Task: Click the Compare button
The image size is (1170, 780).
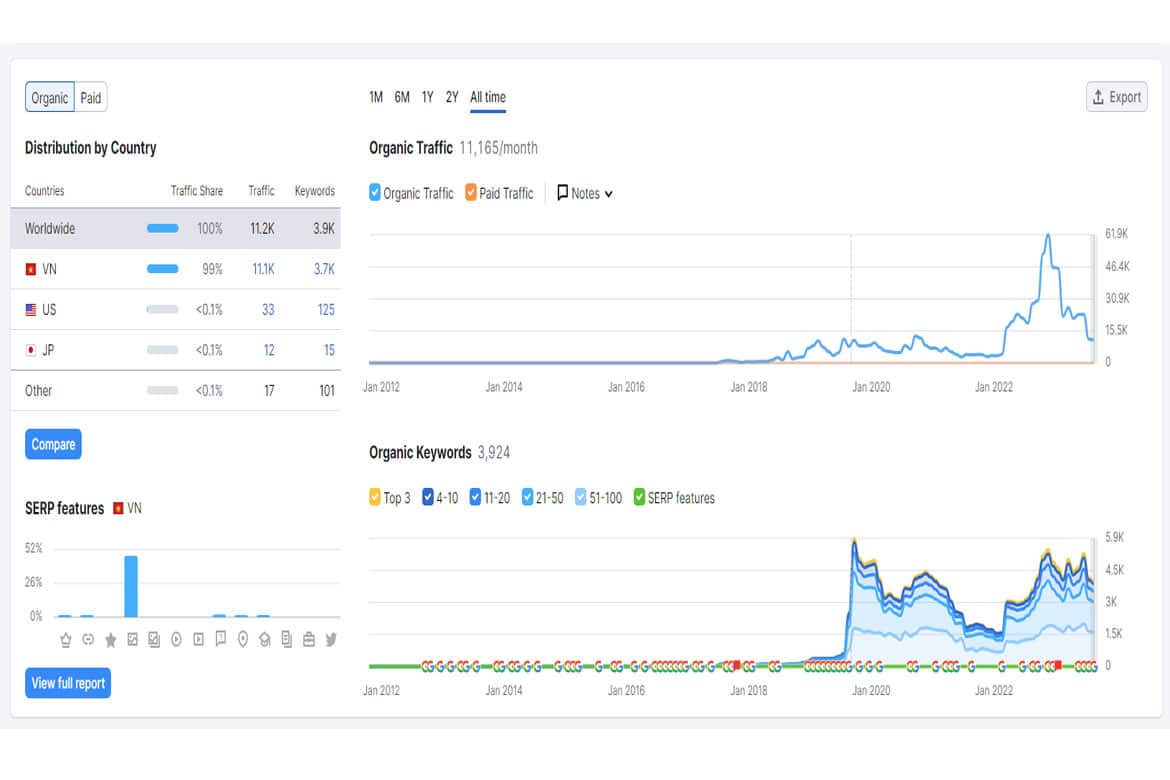Action: click(53, 444)
